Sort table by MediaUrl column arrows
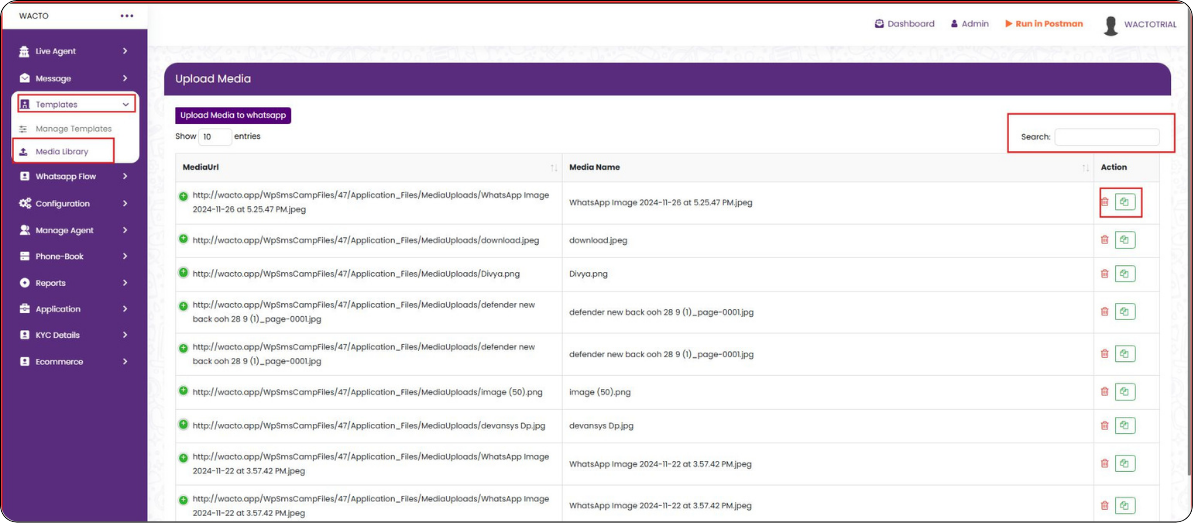Image resolution: width=1194 pixels, height=523 pixels. click(554, 167)
